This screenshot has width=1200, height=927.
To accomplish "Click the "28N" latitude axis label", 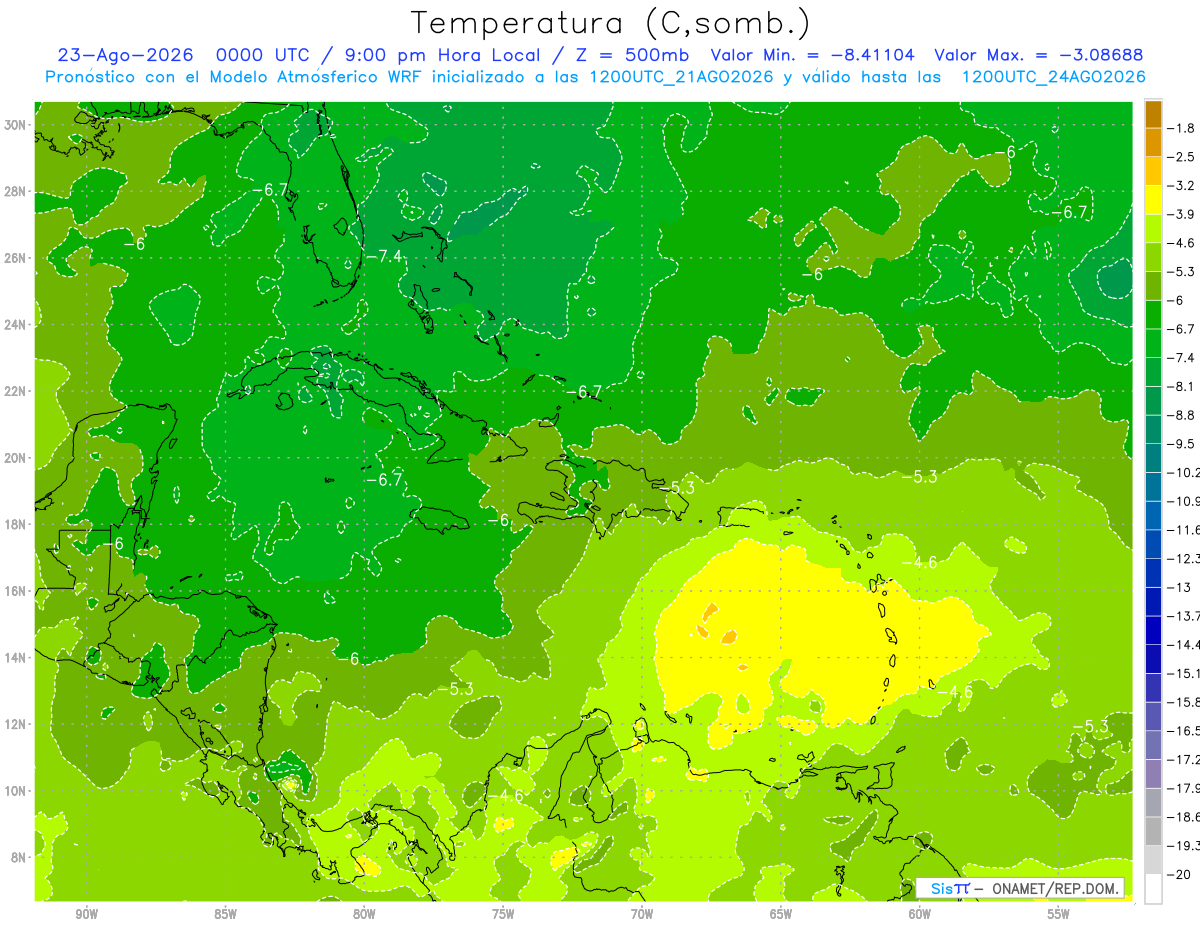I will coord(16,191).
